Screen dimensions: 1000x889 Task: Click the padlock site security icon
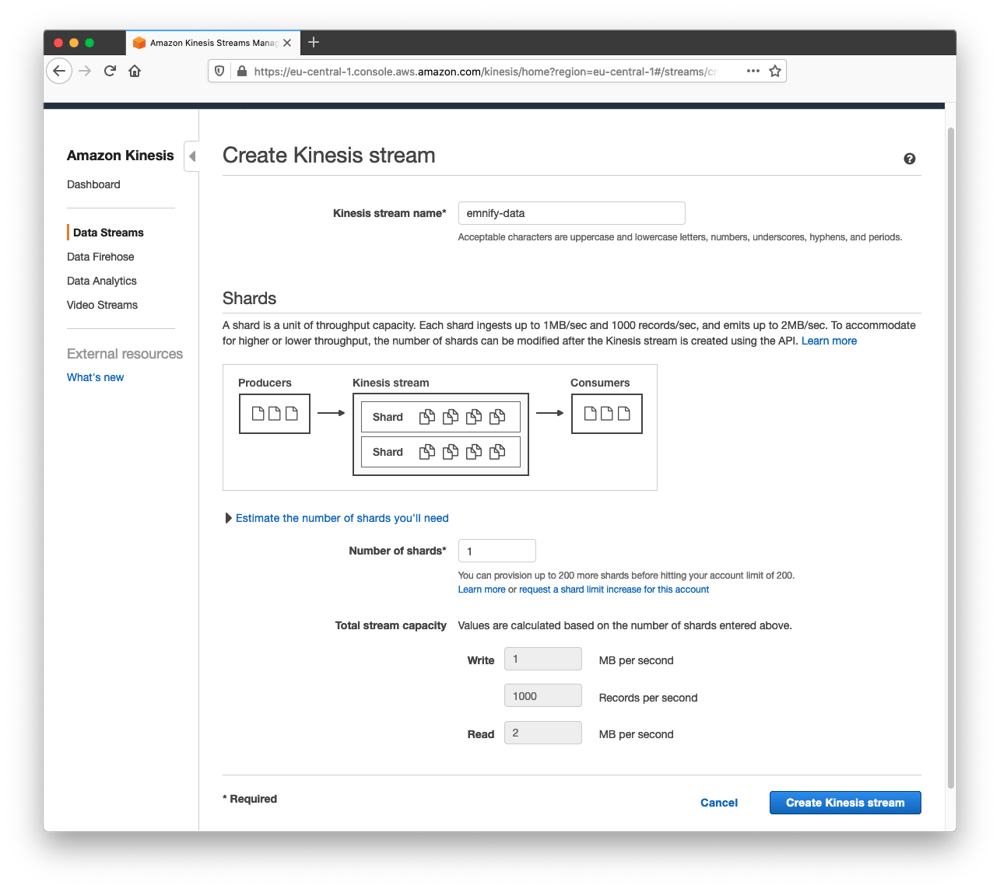point(242,71)
